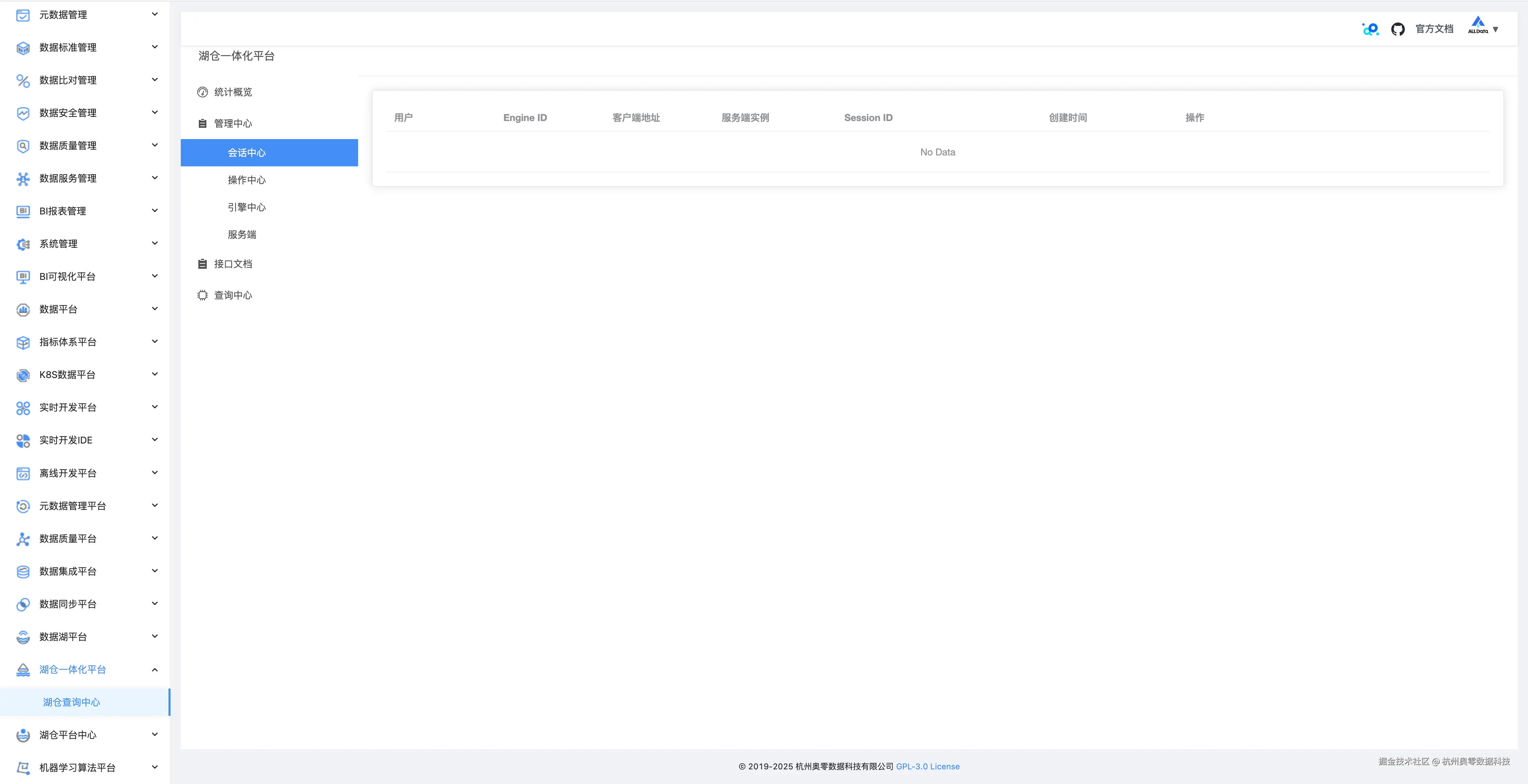Open the GPL-3.0 License link

[x=927, y=766]
